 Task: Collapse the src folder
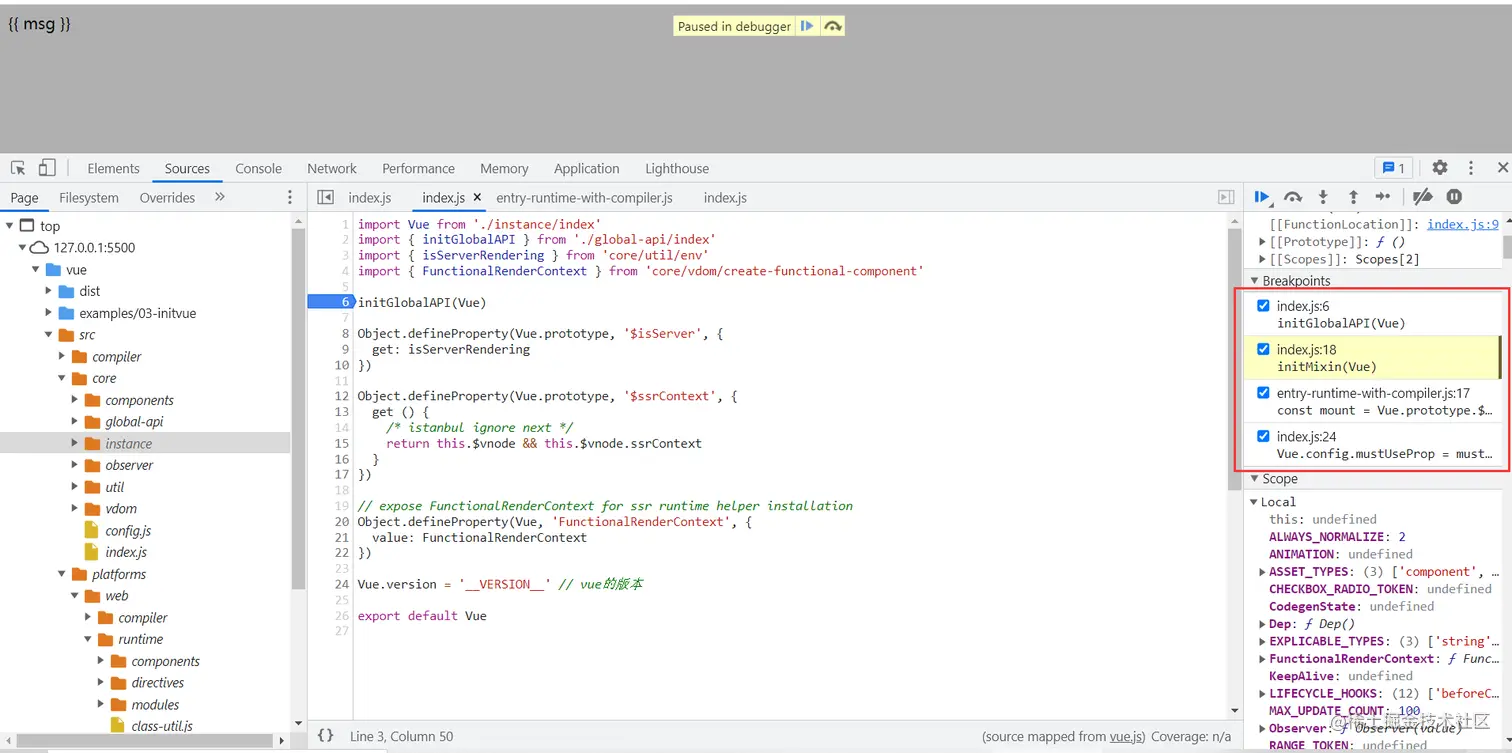(49, 335)
